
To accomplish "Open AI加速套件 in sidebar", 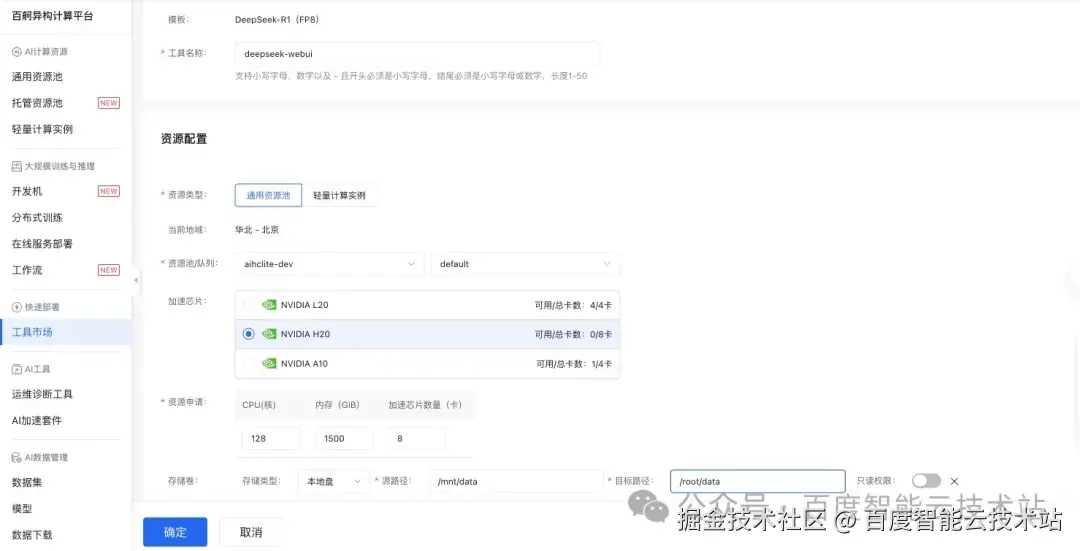I will coord(37,420).
